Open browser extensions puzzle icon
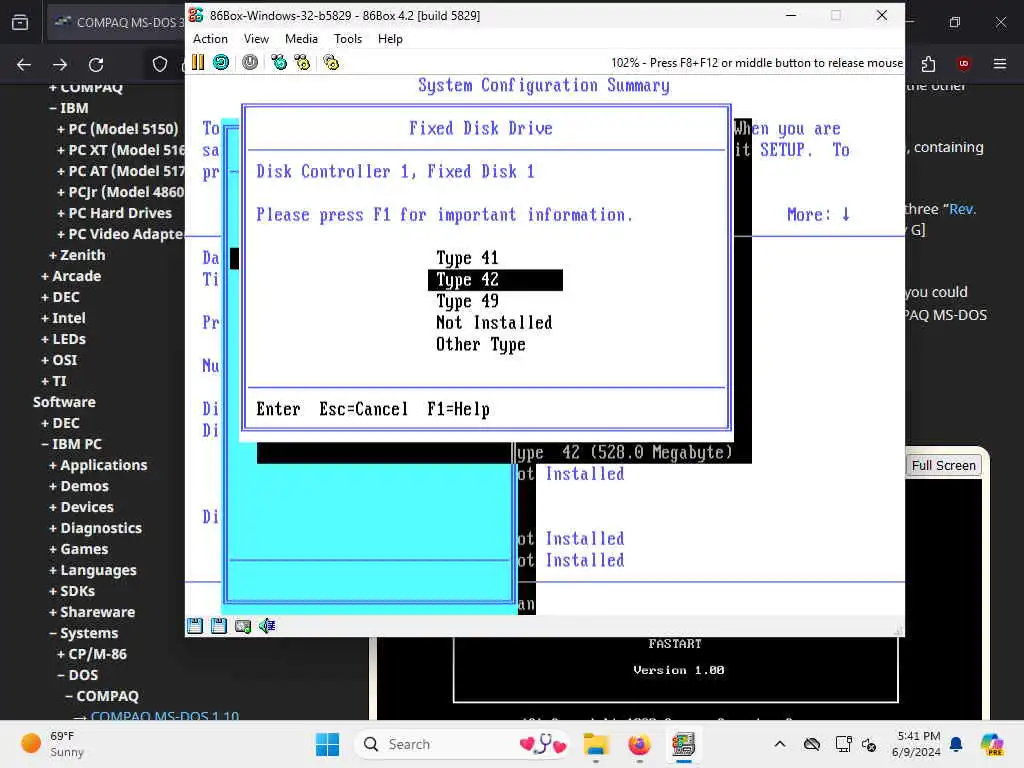The image size is (1024, 768). point(929,64)
